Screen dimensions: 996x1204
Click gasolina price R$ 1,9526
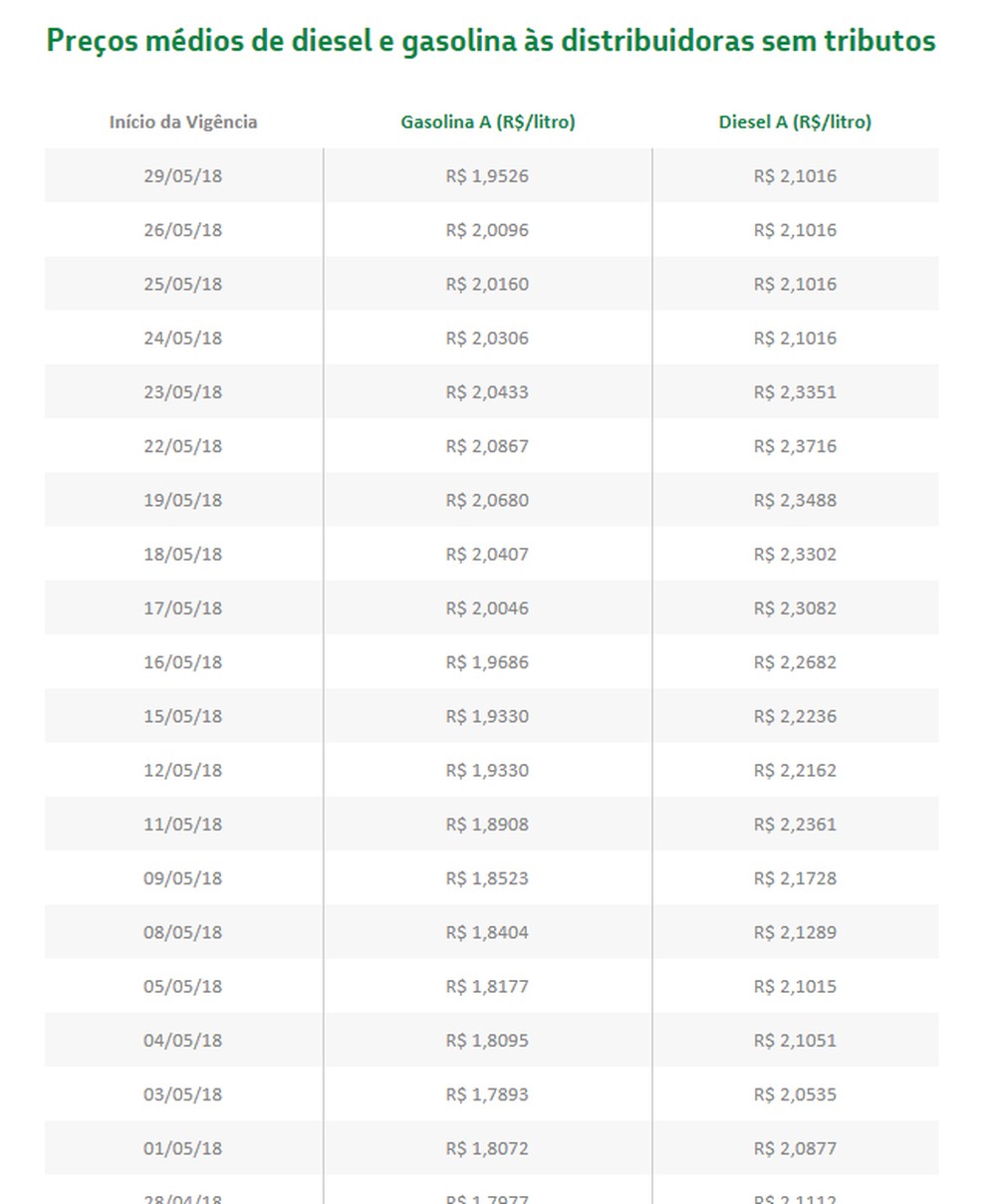[x=487, y=176]
